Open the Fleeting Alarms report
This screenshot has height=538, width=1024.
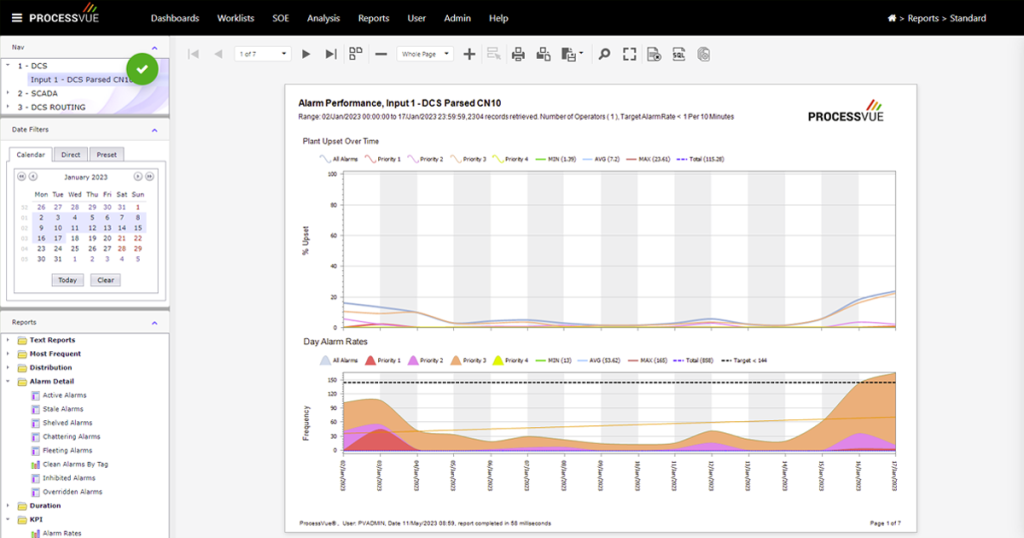pos(67,450)
